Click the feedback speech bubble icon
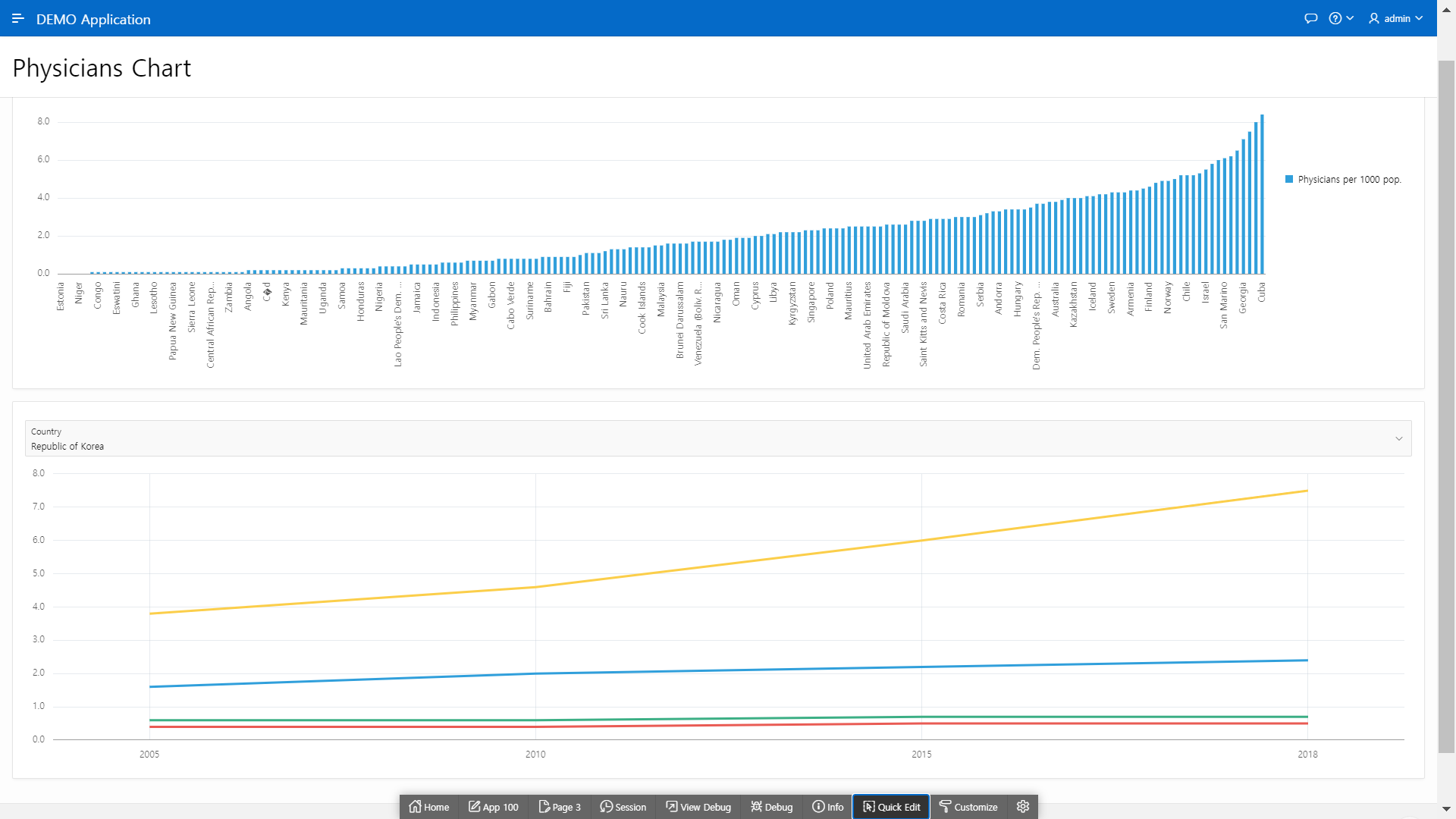 click(x=1310, y=18)
